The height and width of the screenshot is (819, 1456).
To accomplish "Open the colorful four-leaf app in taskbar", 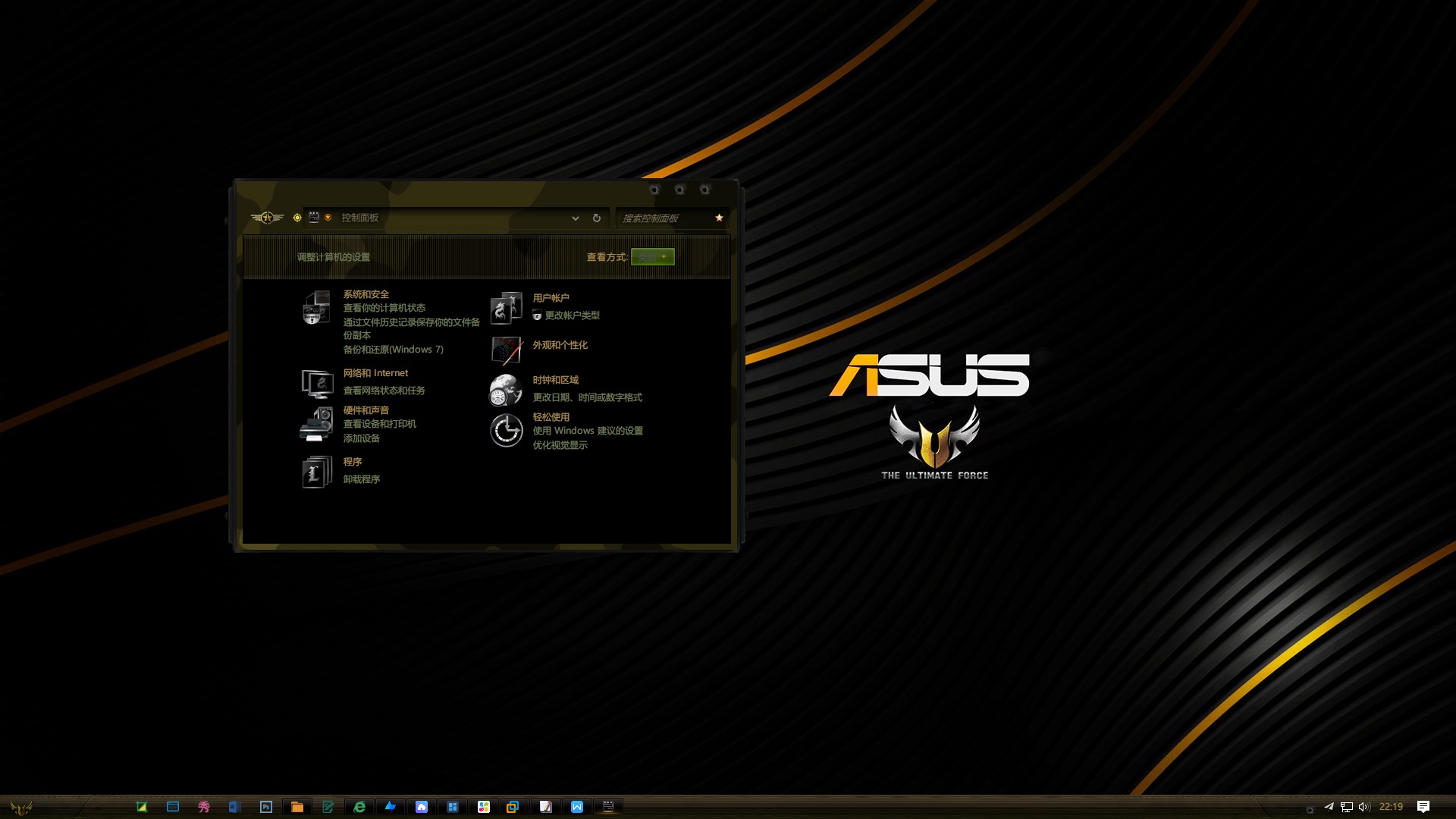I will click(x=484, y=807).
